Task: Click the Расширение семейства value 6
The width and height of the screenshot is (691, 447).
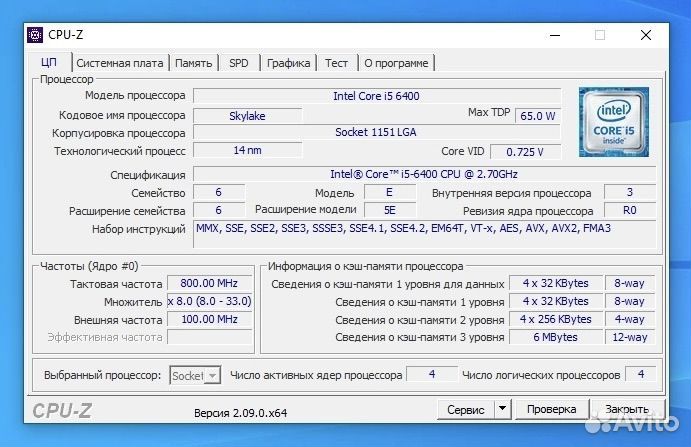Action: point(219,210)
